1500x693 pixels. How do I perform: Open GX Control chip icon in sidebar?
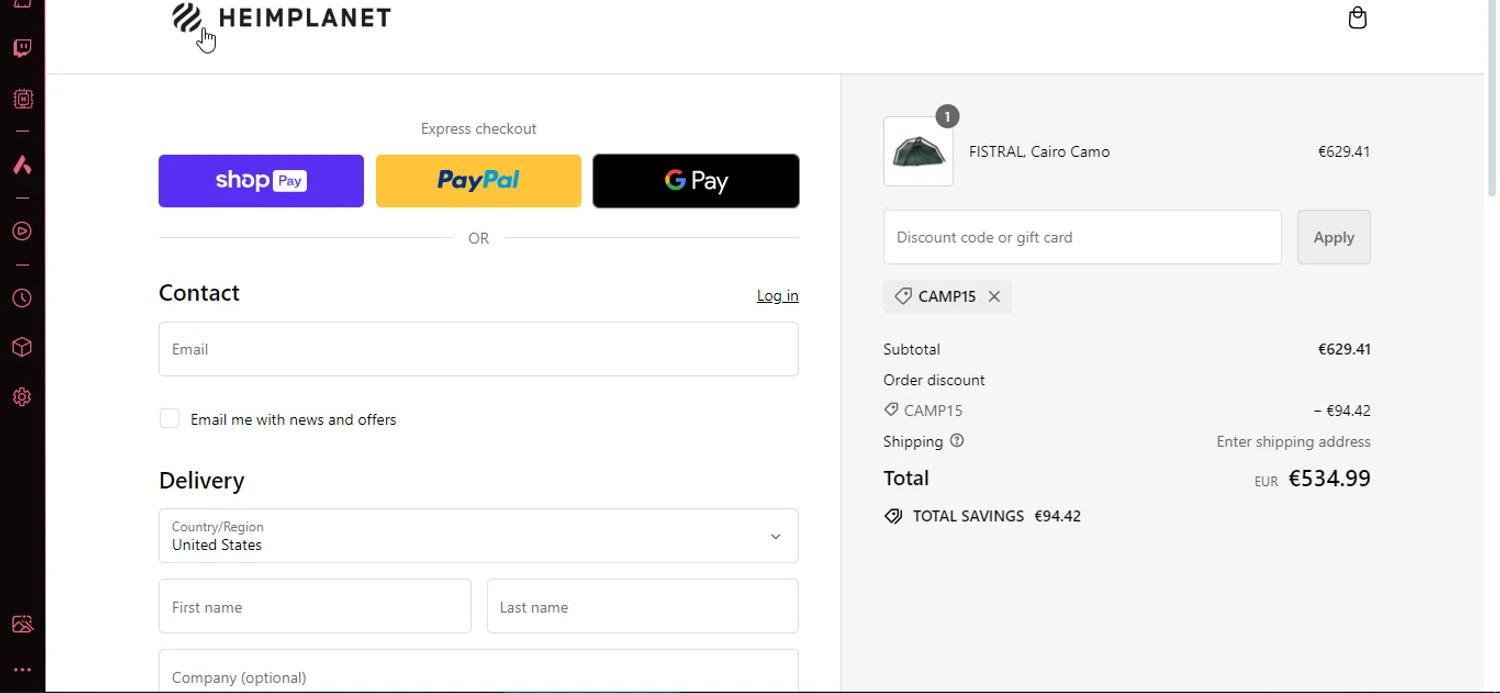click(x=22, y=99)
